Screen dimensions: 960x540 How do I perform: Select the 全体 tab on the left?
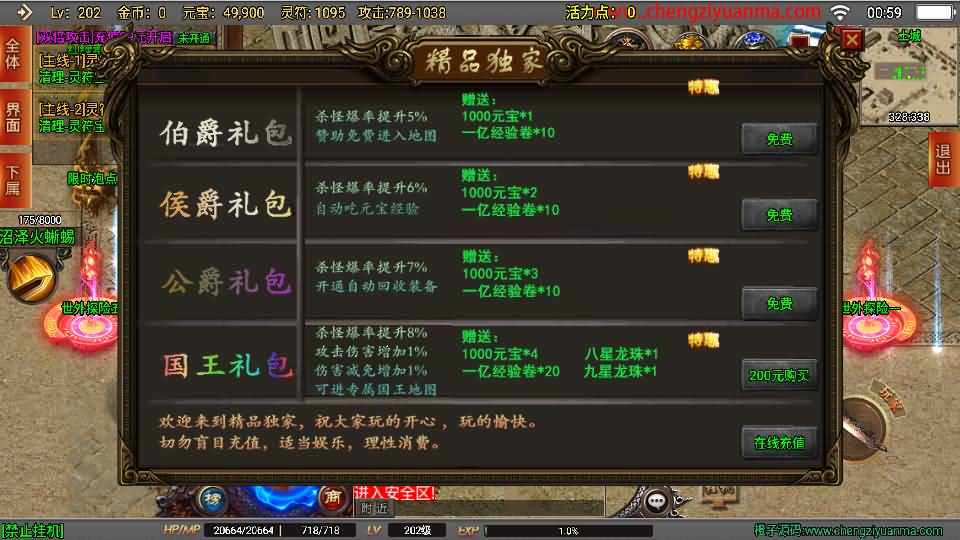click(x=14, y=55)
